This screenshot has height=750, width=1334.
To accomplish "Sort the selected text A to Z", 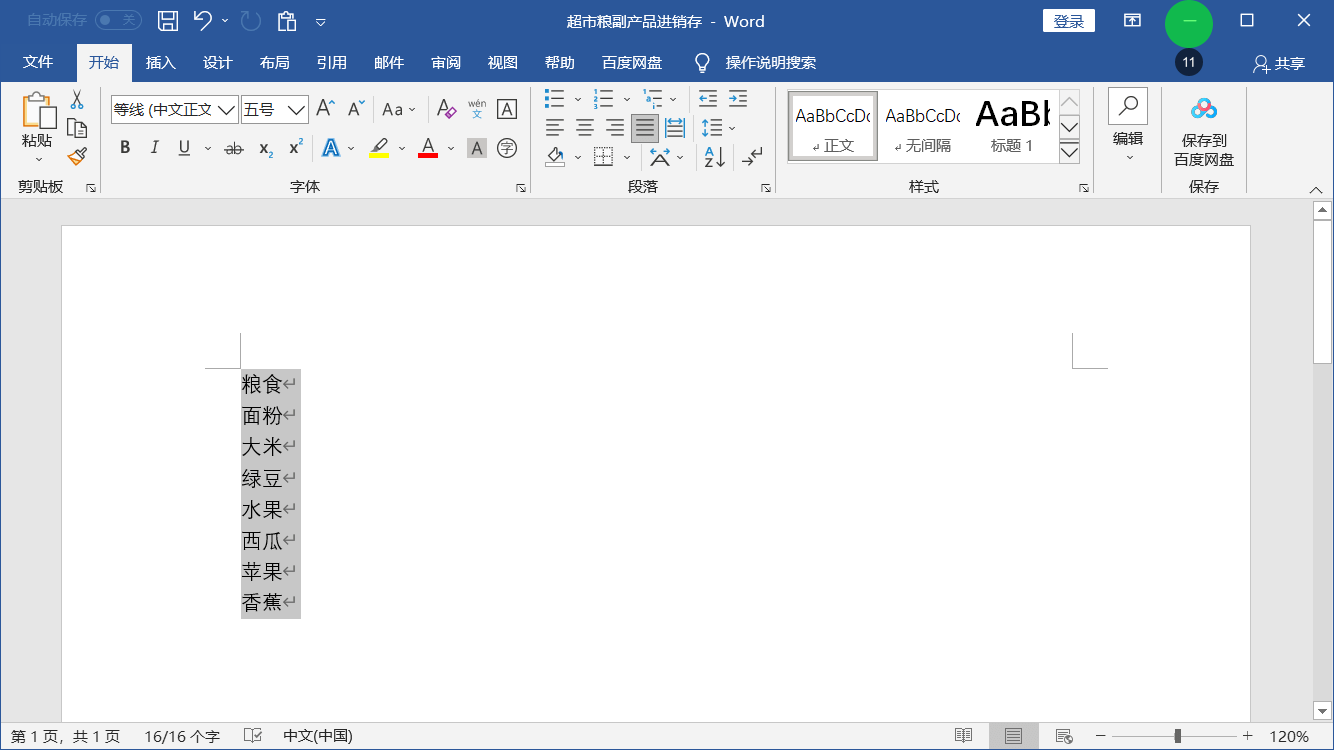I will [715, 157].
